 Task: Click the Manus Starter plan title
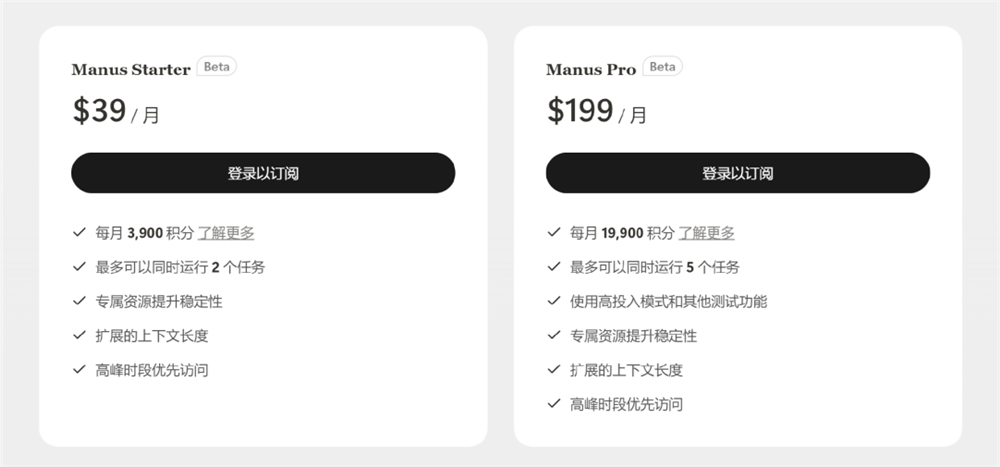pyautogui.click(x=131, y=70)
